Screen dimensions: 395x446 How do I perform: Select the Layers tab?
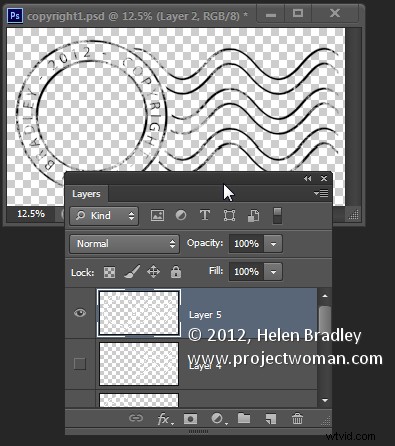(x=86, y=194)
